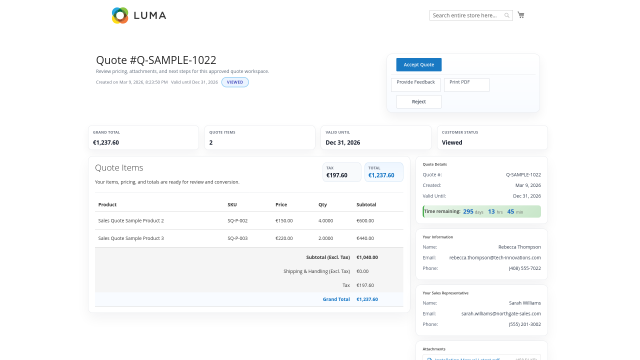Click the Customer Status Viewed card
The width and height of the screenshot is (640, 360).
click(x=492, y=138)
